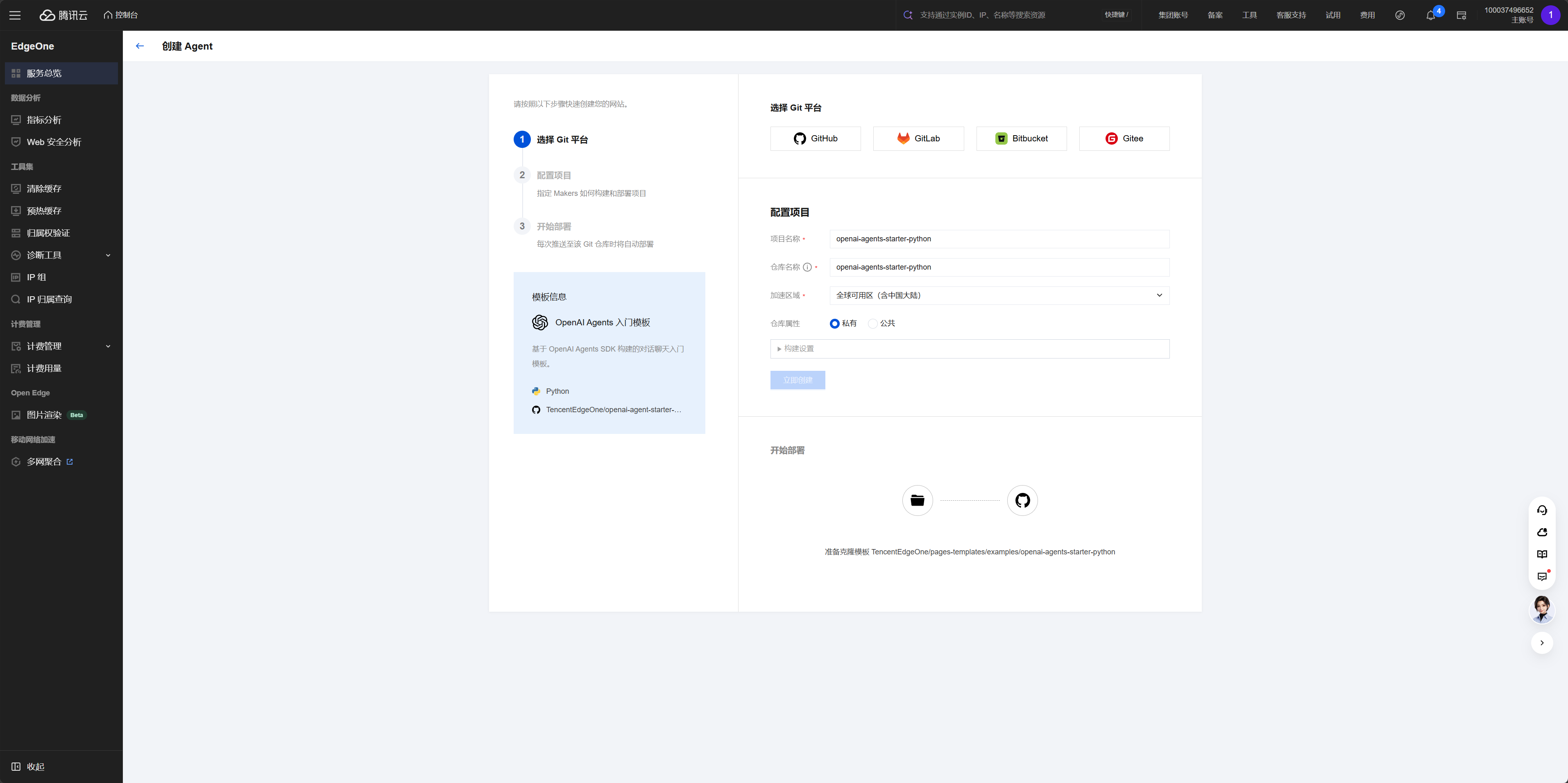Choose GitLab as Git platform
The image size is (1568, 783).
(x=918, y=139)
